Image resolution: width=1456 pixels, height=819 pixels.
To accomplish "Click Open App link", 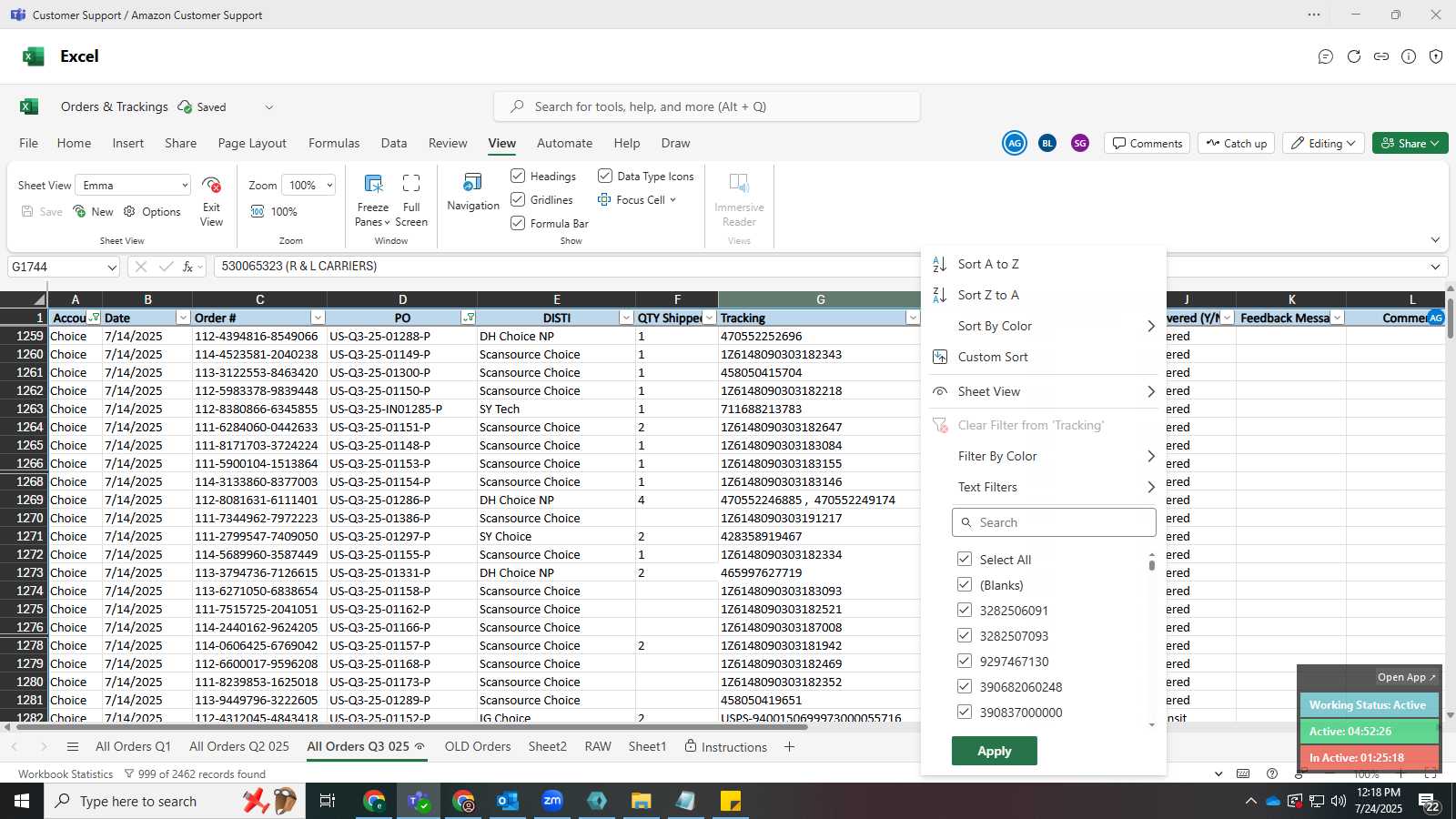I will click(1406, 677).
